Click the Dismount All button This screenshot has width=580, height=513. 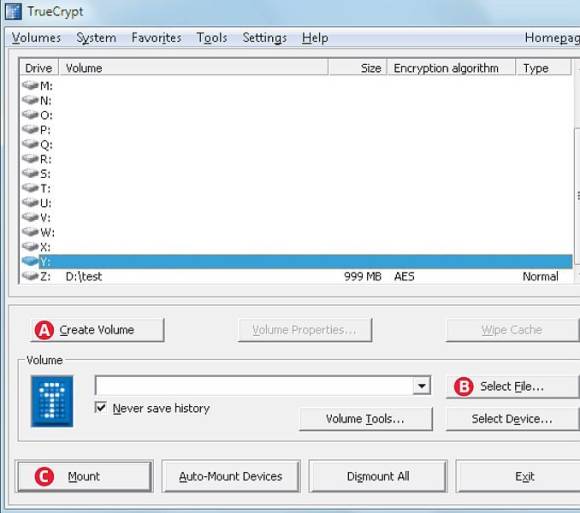378,476
